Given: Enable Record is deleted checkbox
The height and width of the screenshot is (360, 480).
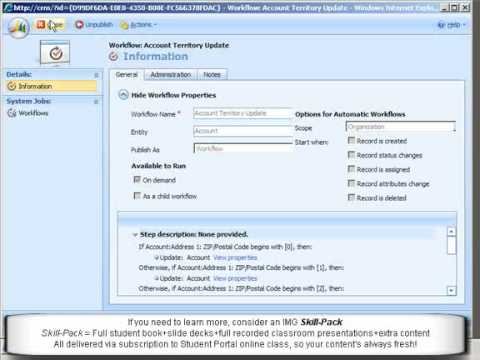Looking at the screenshot, I should 351,198.
